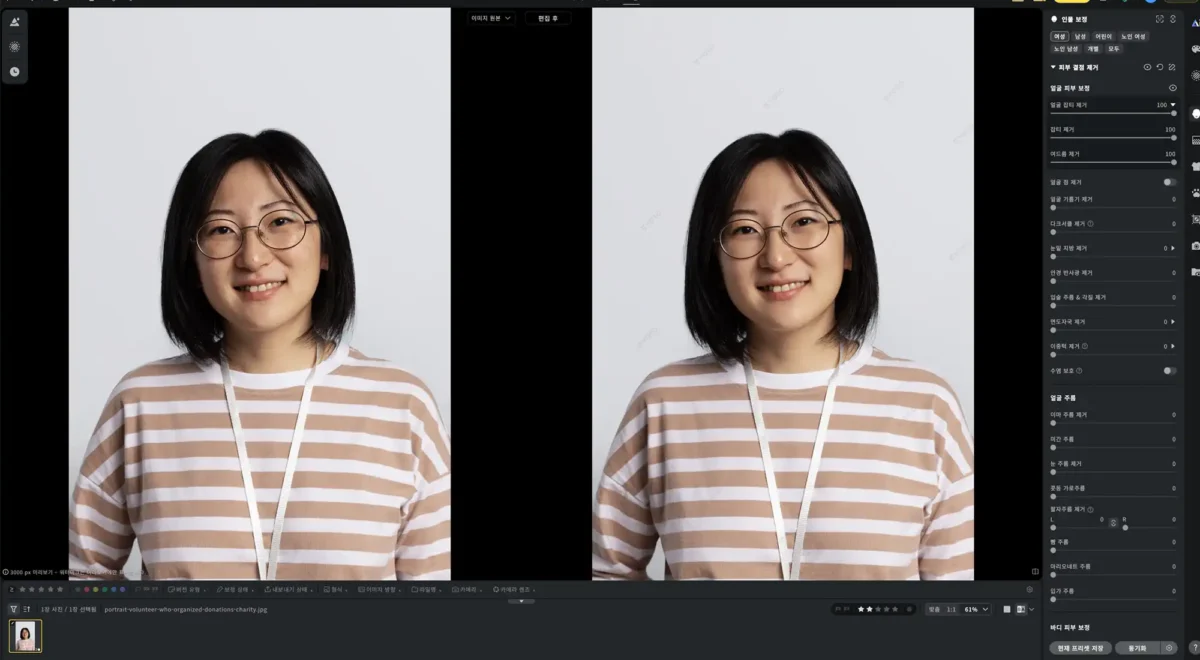Toggle eye icon next to 피부 결점 제거
The image size is (1200, 660).
pos(1147,67)
